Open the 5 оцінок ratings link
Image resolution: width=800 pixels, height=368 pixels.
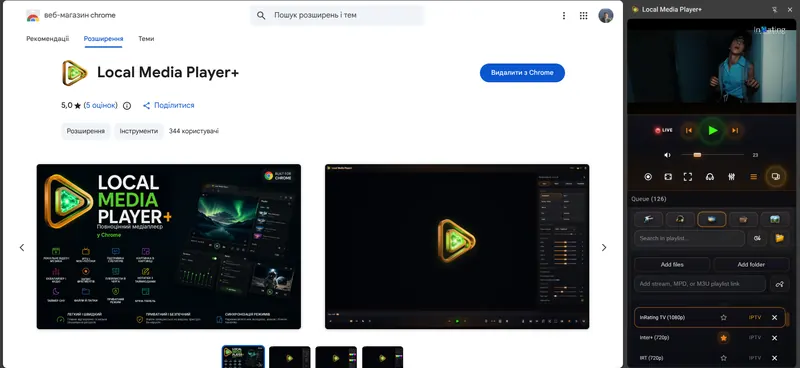tap(101, 106)
